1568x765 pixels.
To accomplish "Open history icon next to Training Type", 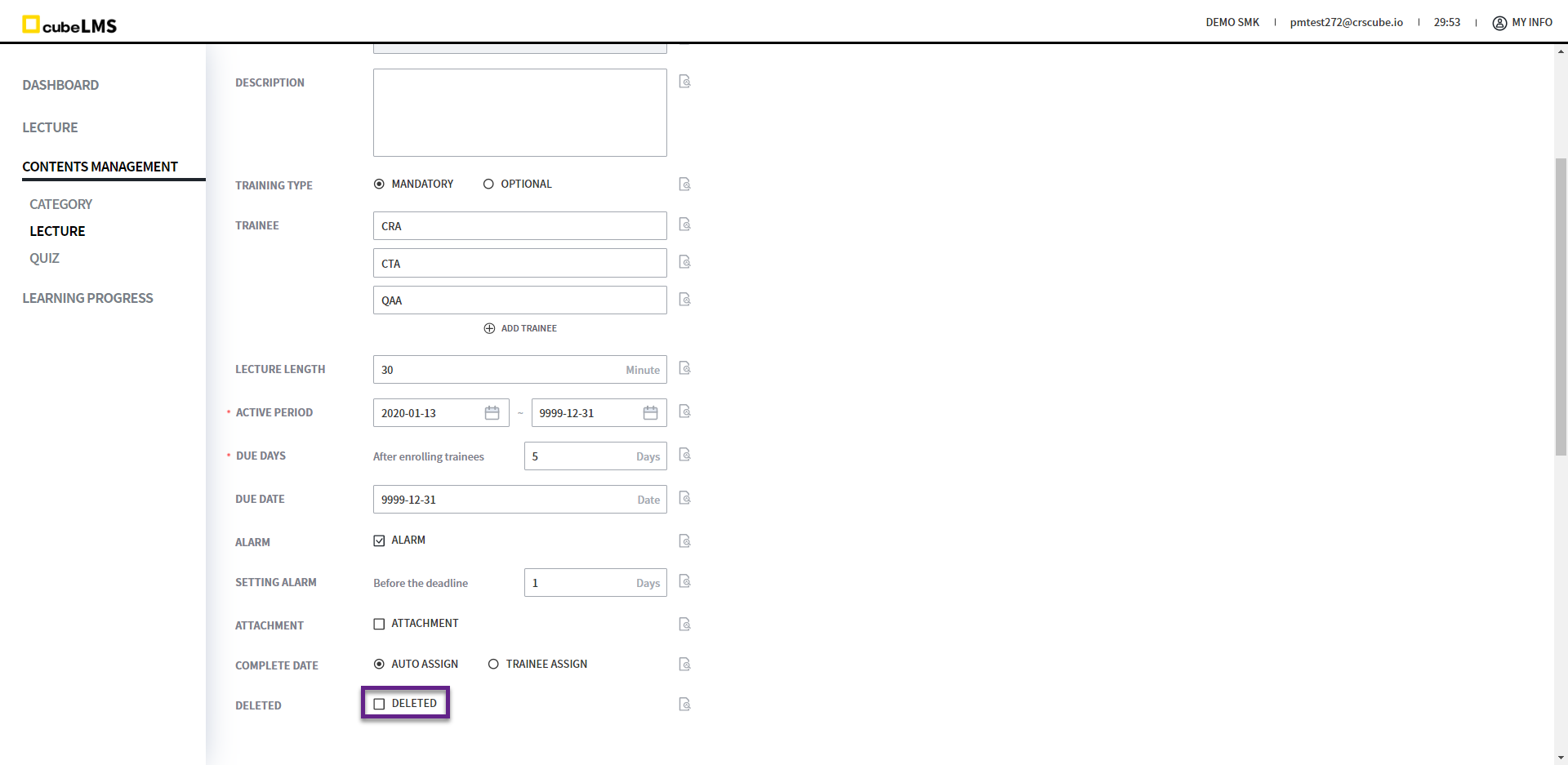I will coord(684,185).
